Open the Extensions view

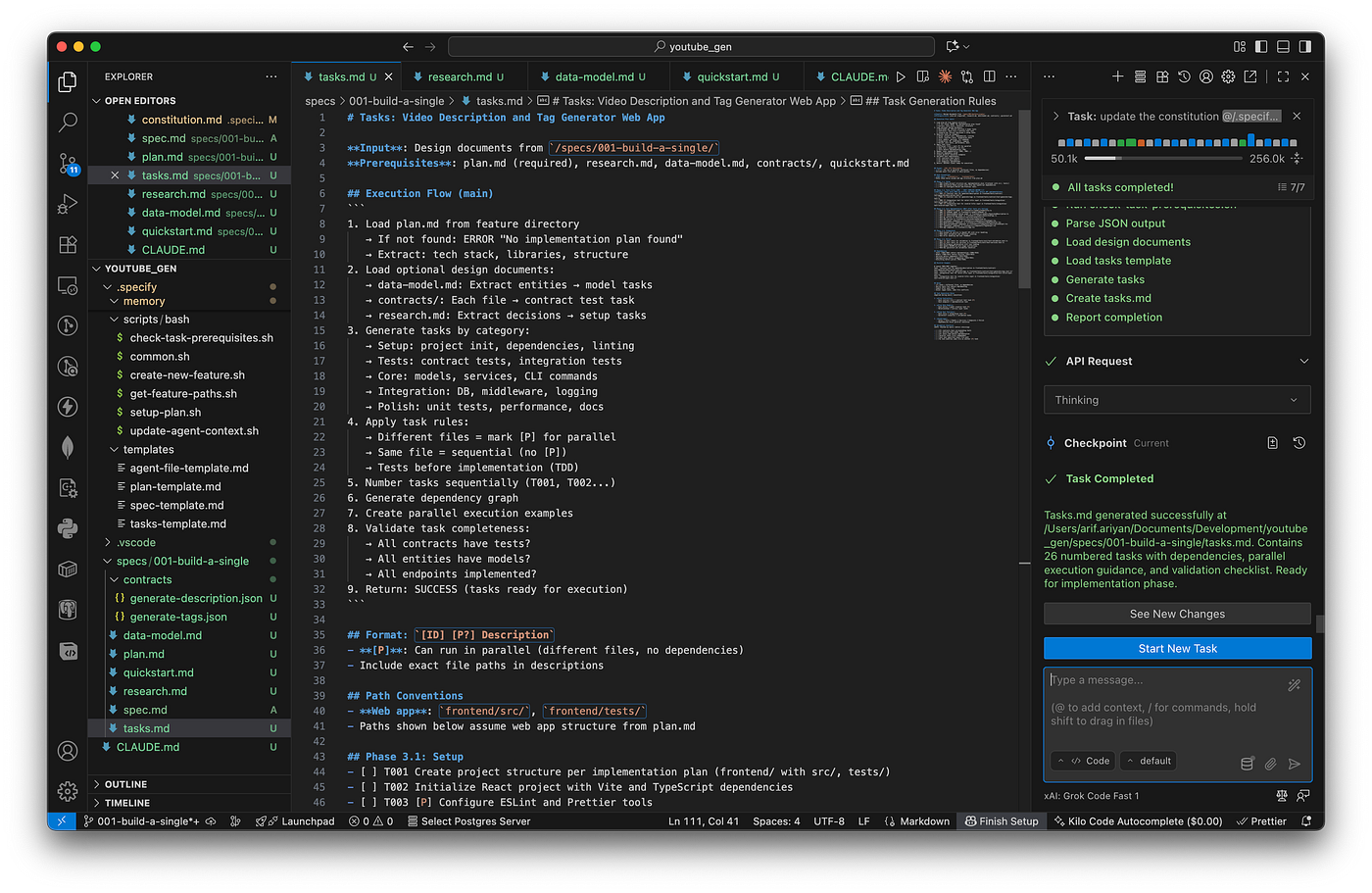tap(68, 245)
